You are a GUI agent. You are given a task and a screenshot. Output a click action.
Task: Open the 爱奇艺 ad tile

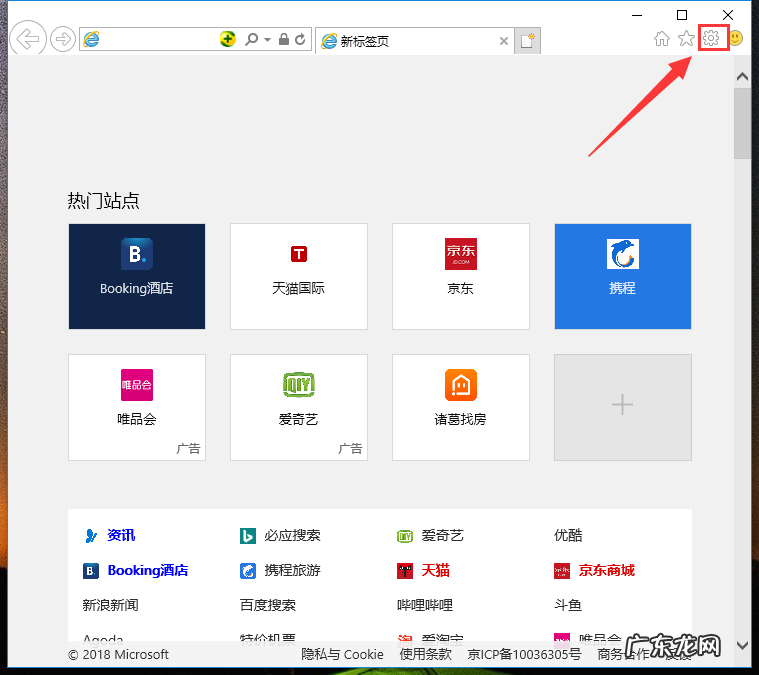click(299, 407)
